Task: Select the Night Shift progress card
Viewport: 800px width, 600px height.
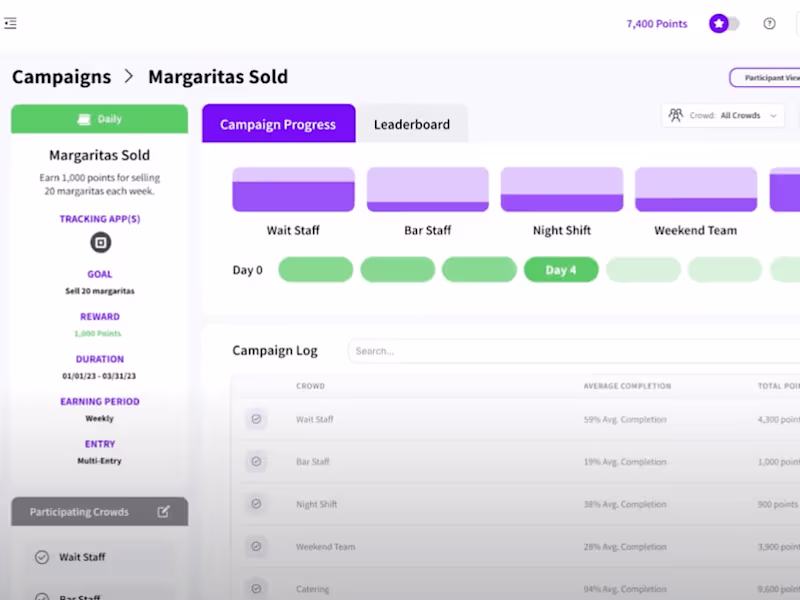Action: point(562,189)
